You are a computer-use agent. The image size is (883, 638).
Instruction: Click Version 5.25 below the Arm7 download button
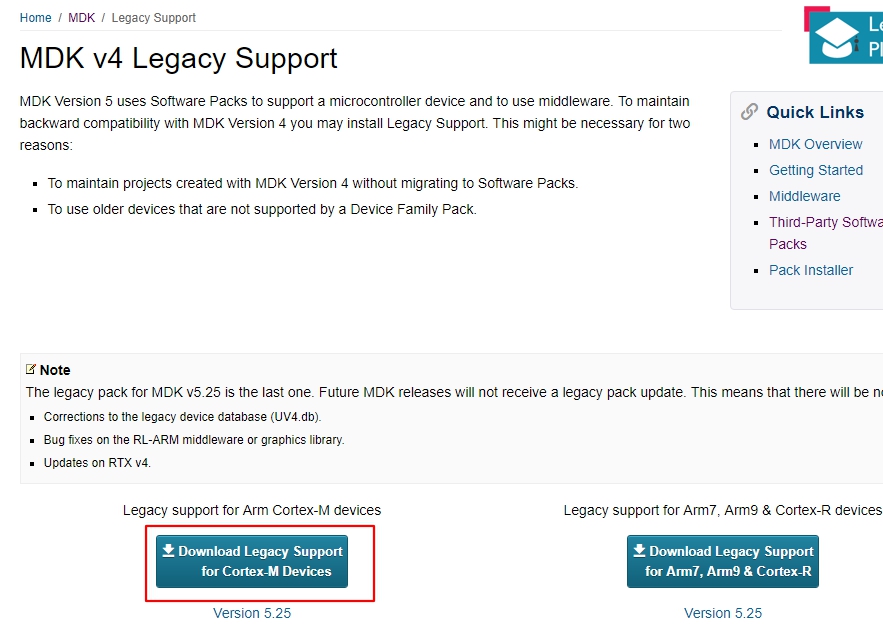(723, 613)
